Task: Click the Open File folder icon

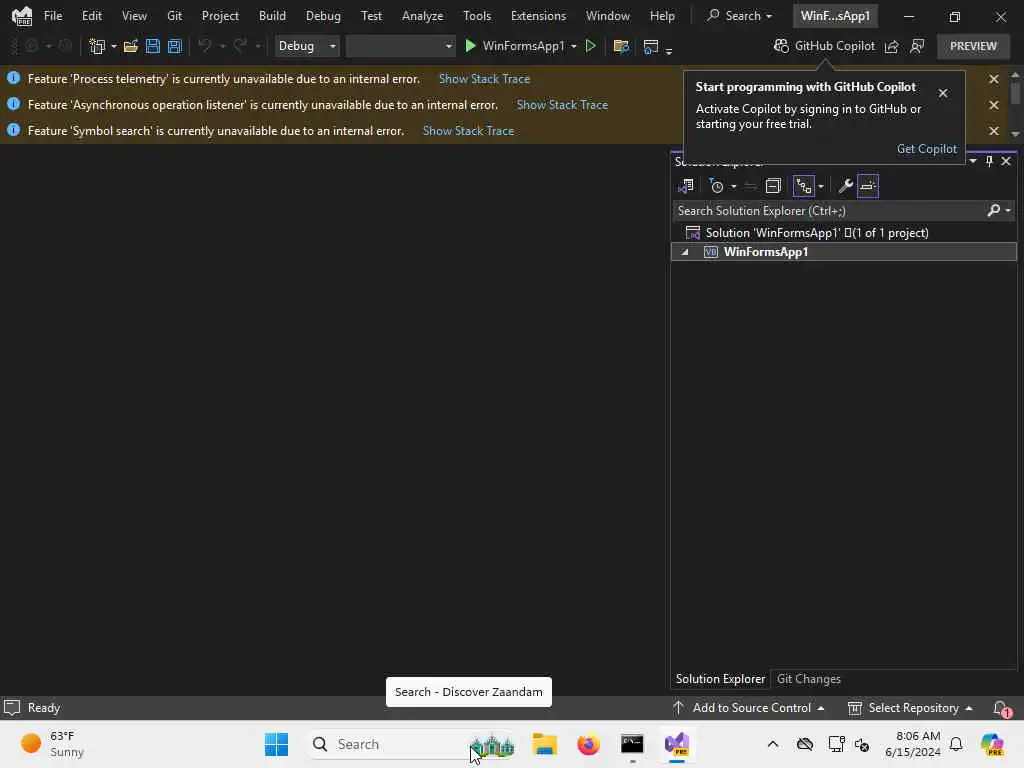Action: pos(131,46)
